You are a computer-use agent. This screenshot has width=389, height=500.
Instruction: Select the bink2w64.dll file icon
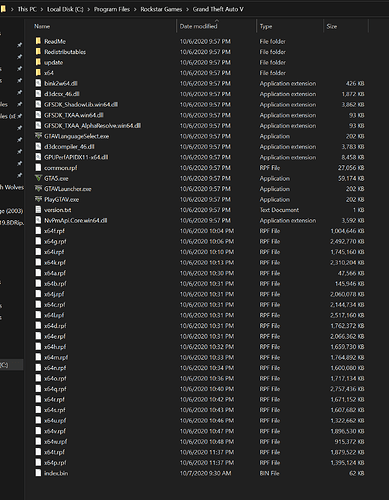[x=38, y=83]
